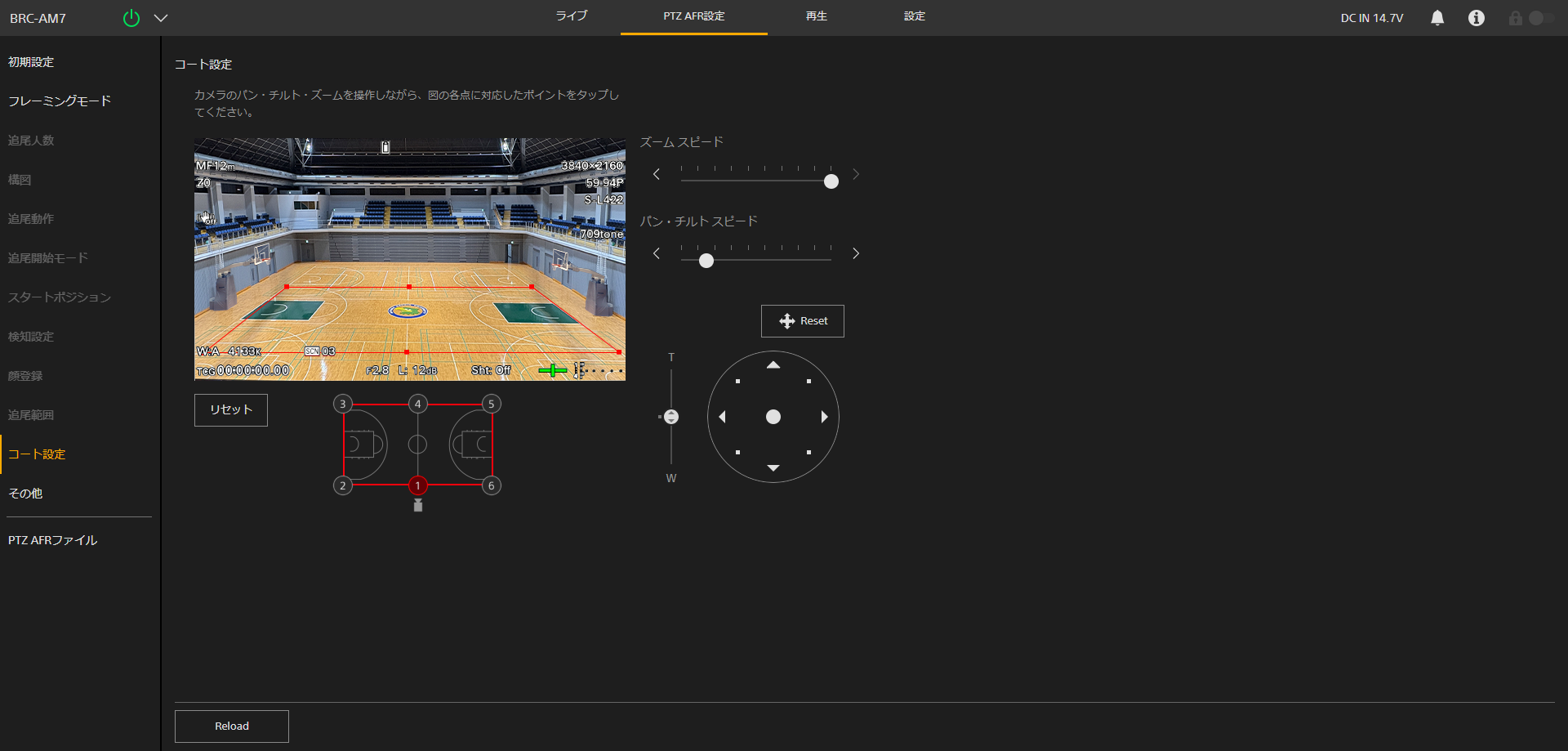Click the Reset button with crosshair icon
This screenshot has height=751, width=1568.
tap(802, 321)
